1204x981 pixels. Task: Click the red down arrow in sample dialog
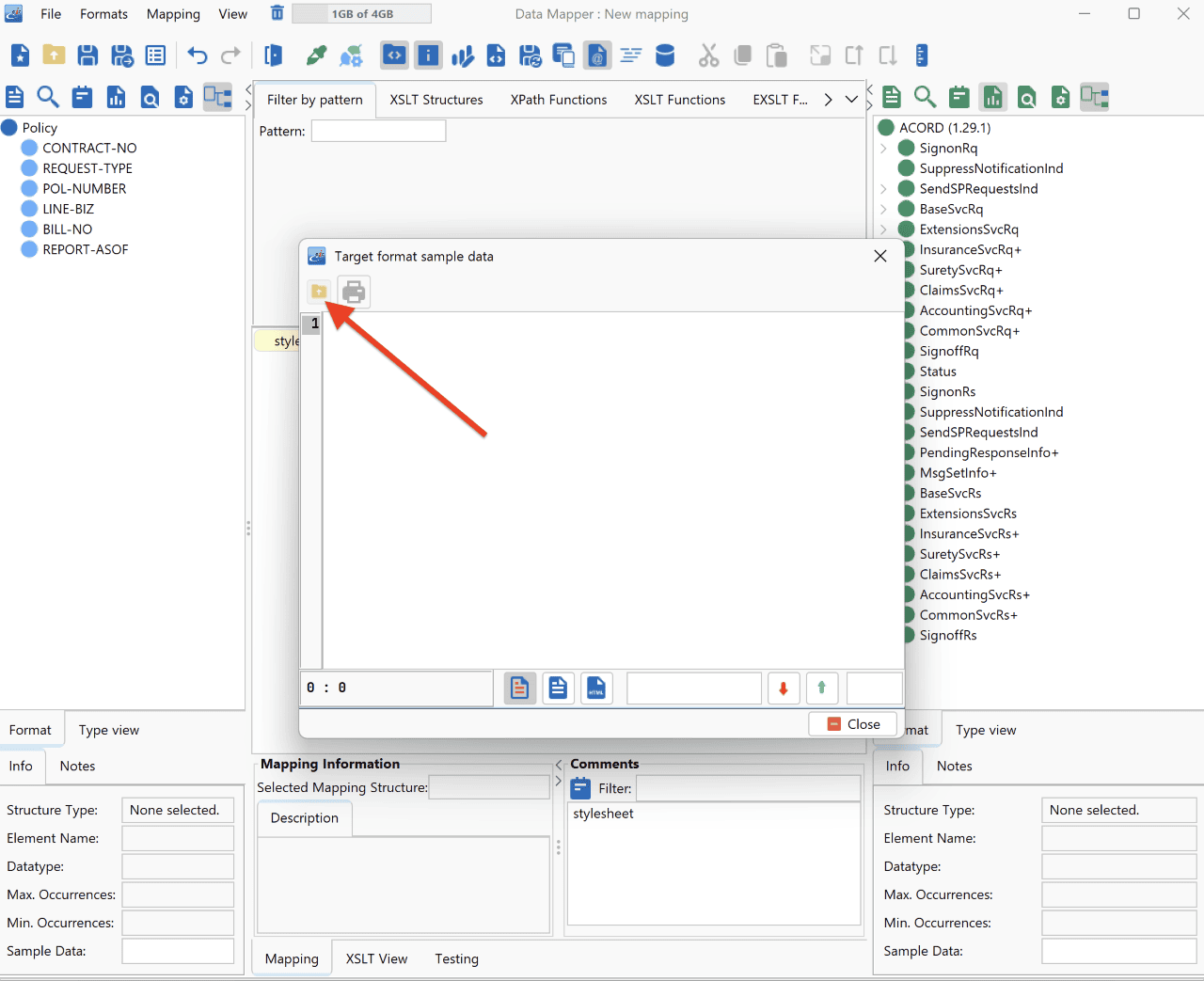pos(784,688)
